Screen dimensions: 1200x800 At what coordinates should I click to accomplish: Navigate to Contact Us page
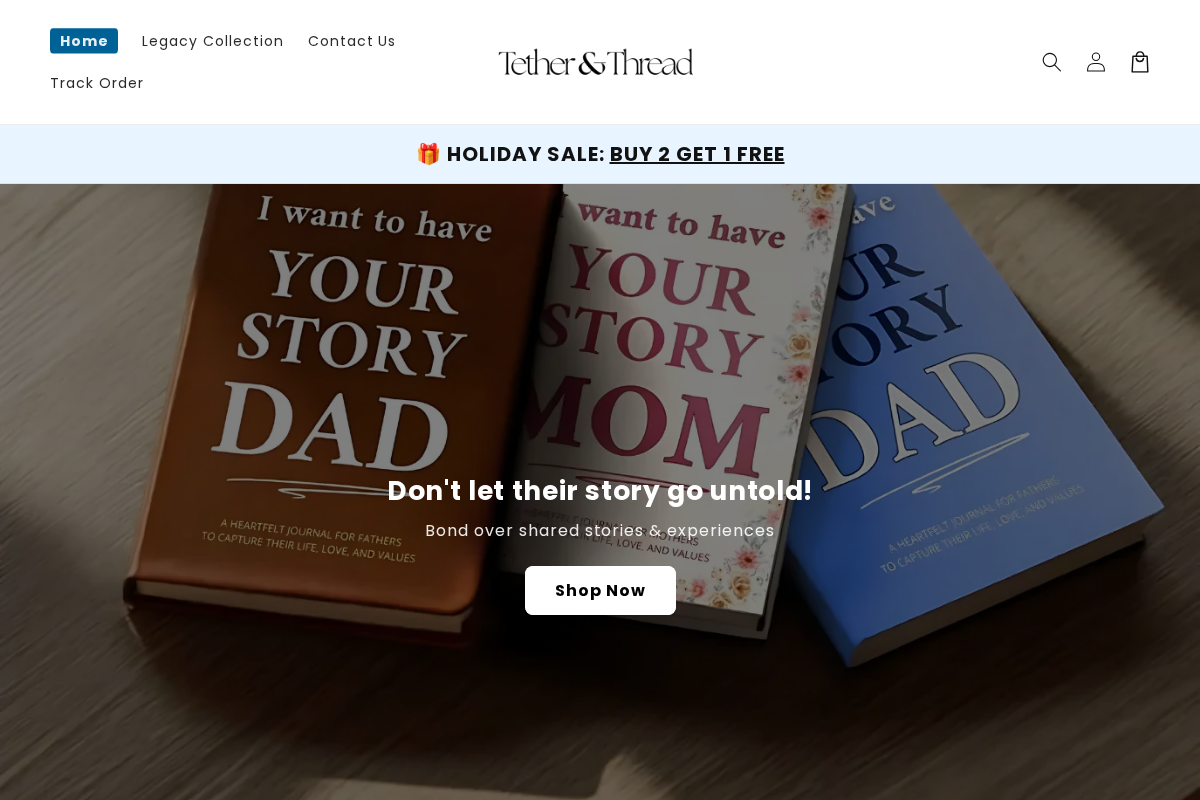pyautogui.click(x=352, y=41)
